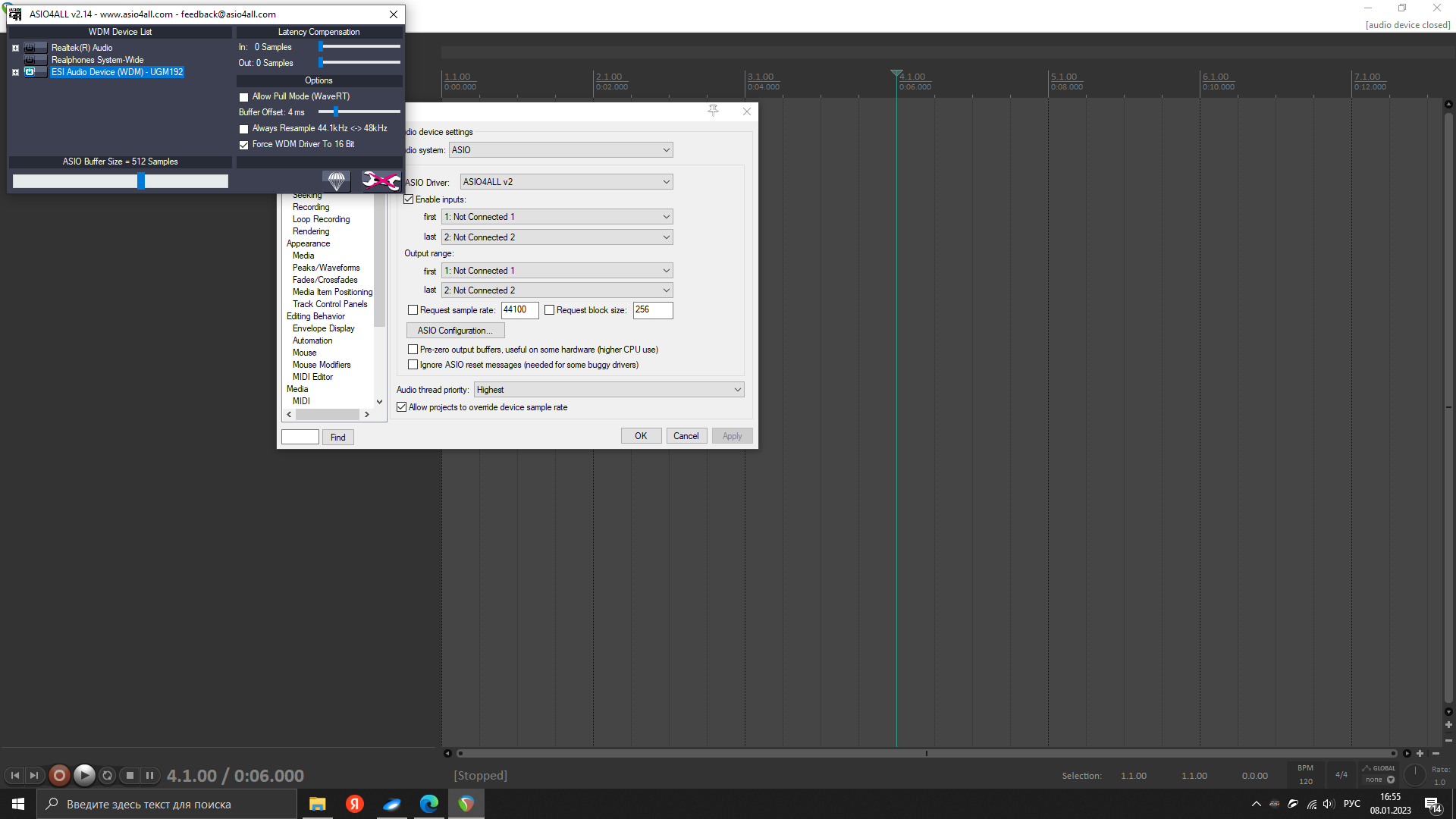Pin the preferences dialog with pushpin icon
Viewport: 1456px width, 819px height.
point(713,111)
